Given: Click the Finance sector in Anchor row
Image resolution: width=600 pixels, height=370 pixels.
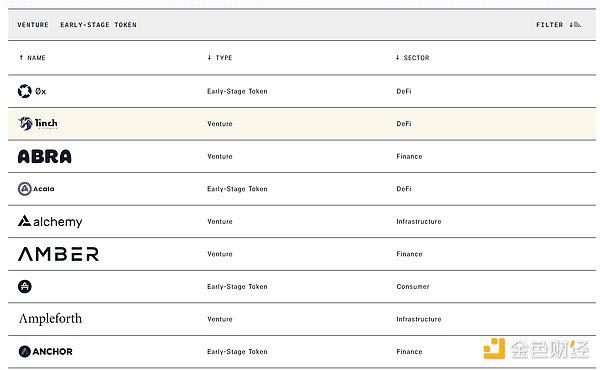Looking at the screenshot, I should click(409, 352).
